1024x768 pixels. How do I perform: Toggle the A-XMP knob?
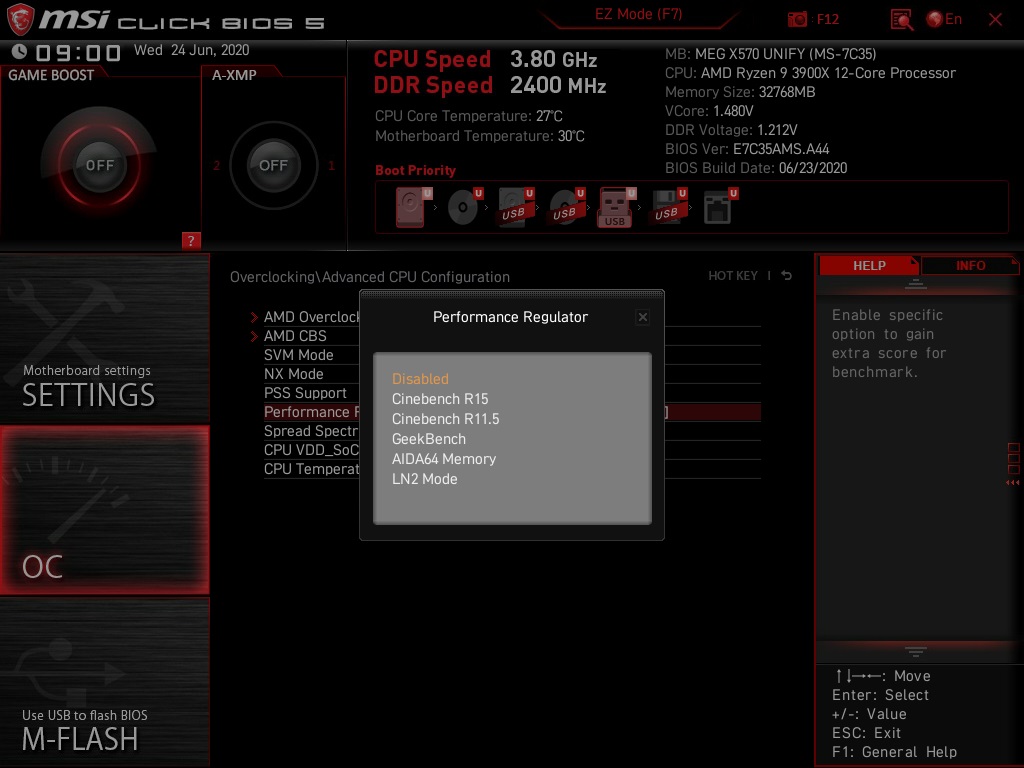click(x=273, y=165)
